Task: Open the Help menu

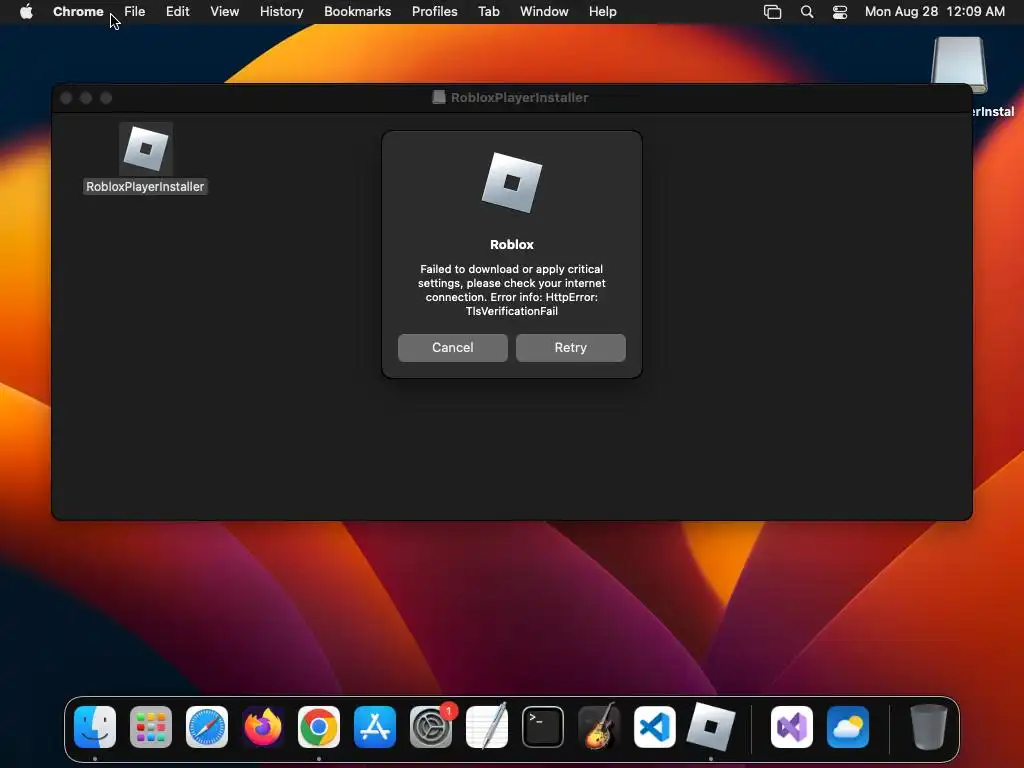Action: point(602,12)
